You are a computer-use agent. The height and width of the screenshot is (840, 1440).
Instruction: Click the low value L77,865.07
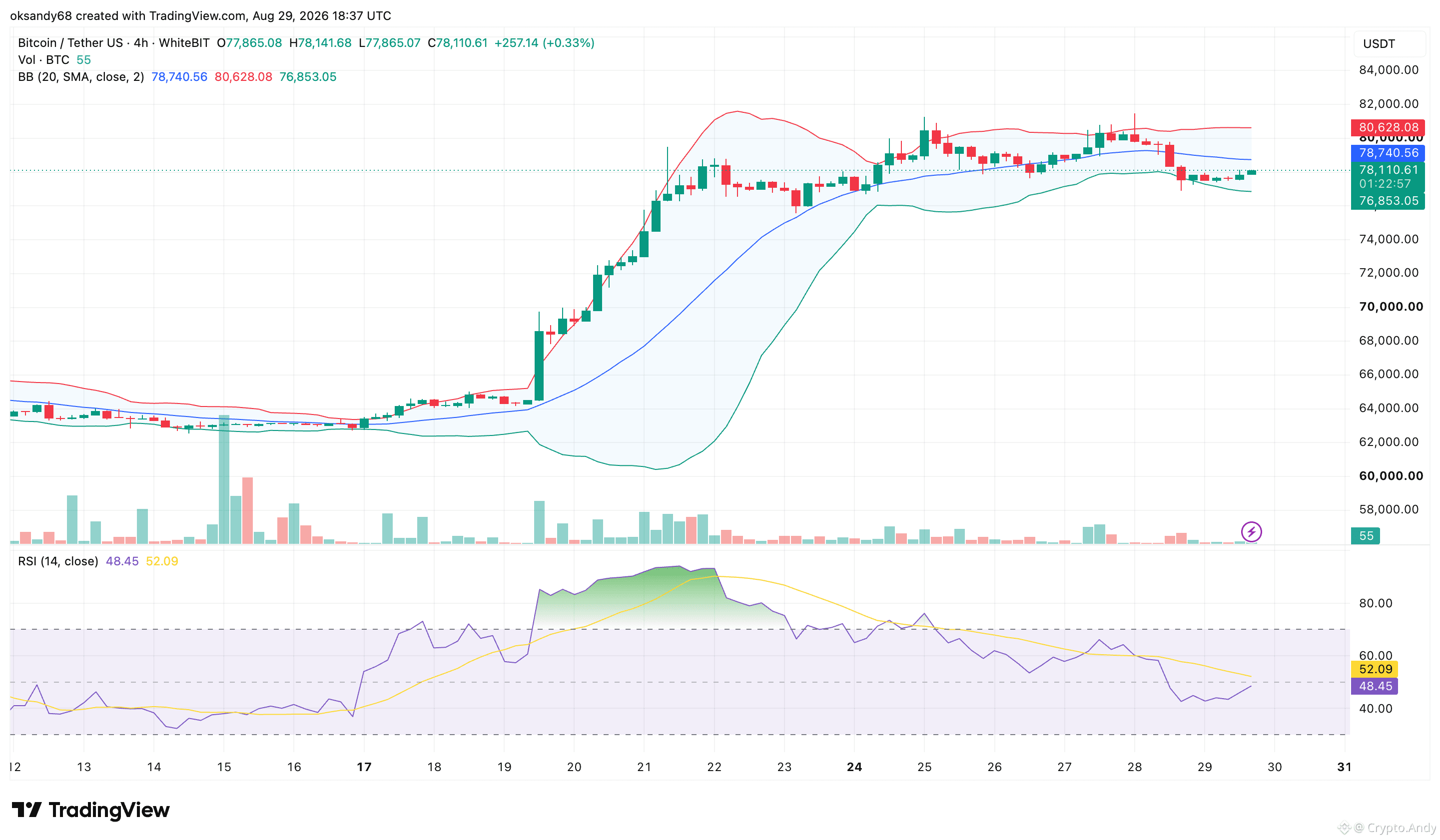click(389, 43)
